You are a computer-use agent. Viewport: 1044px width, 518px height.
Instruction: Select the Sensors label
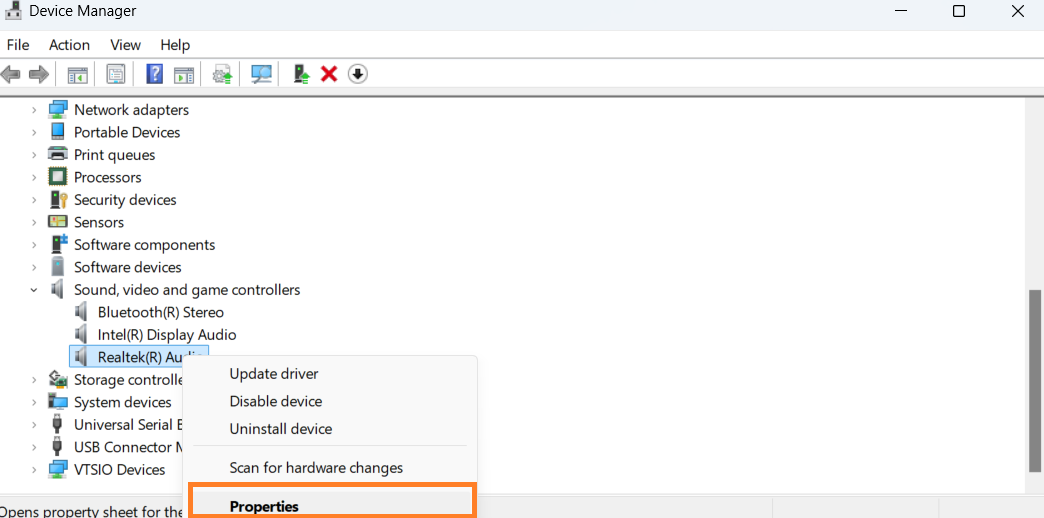pyautogui.click(x=99, y=222)
